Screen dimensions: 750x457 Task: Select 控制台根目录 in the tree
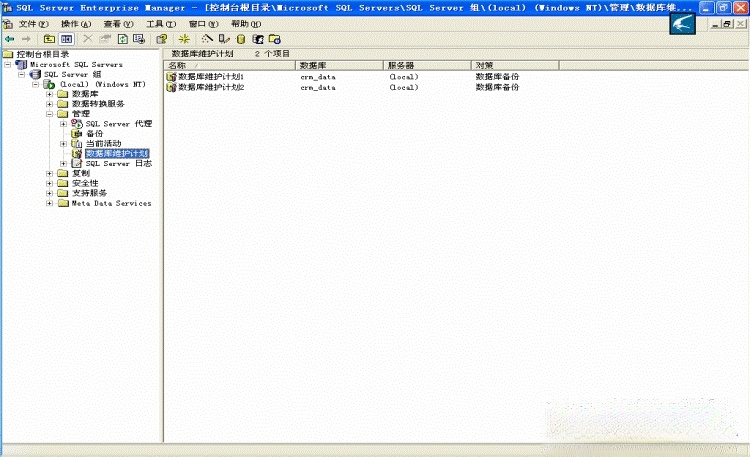coord(43,54)
